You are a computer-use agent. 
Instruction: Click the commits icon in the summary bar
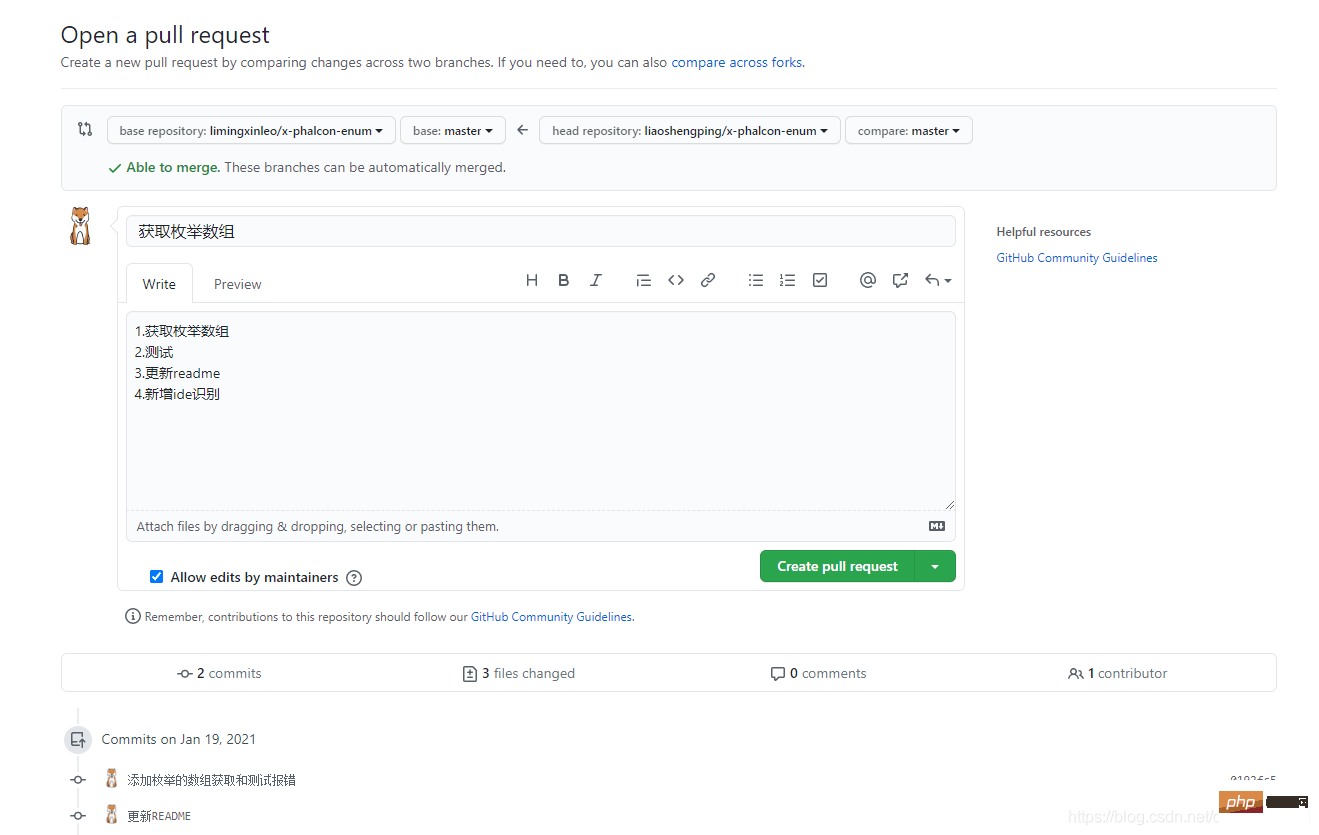point(185,674)
